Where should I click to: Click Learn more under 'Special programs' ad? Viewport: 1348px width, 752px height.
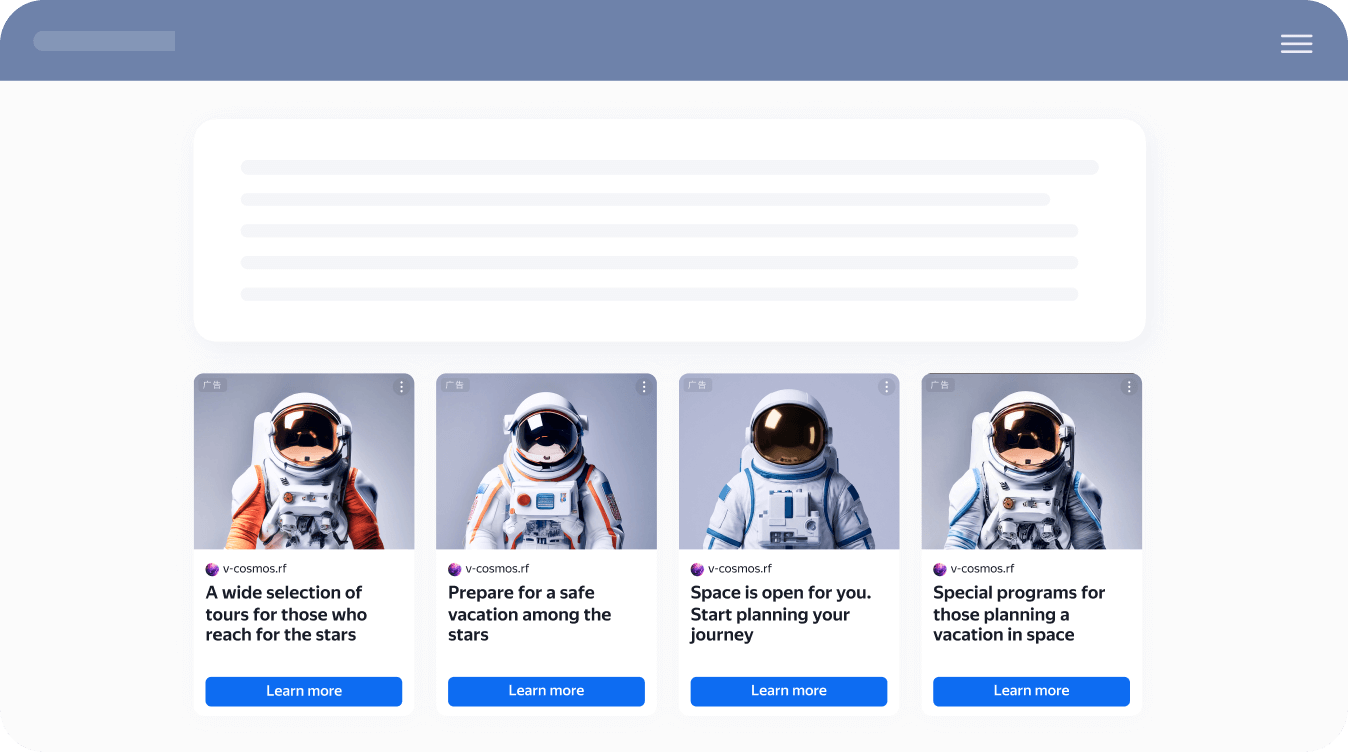pos(1031,691)
